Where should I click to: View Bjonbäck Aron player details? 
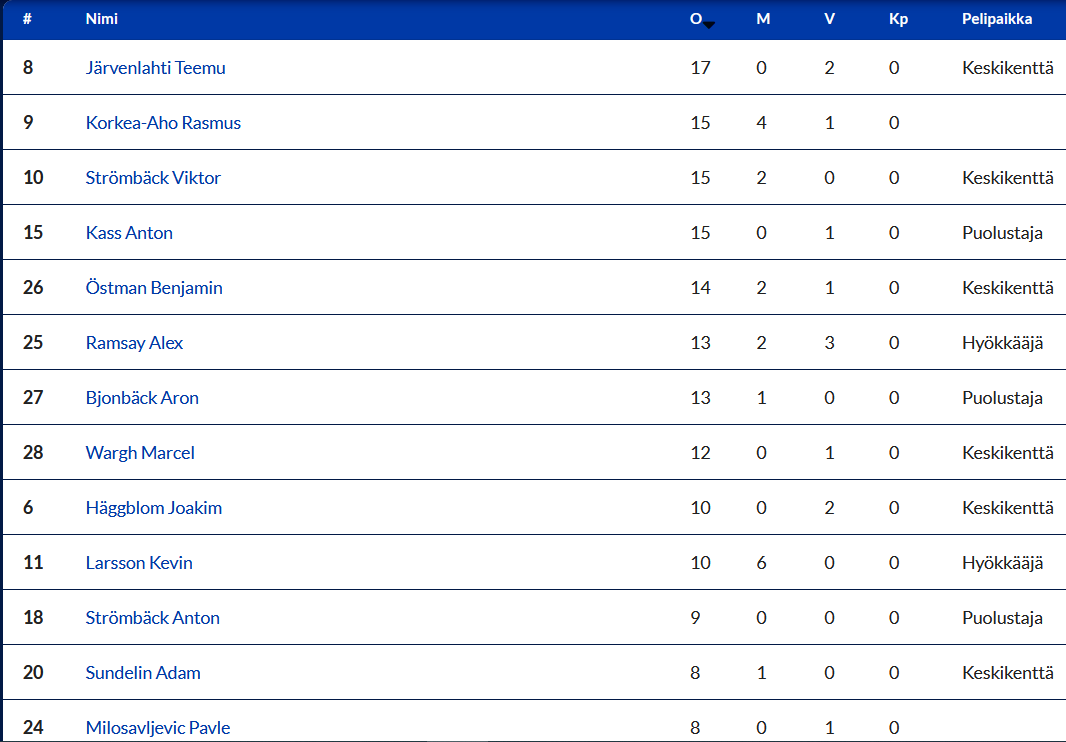pyautogui.click(x=142, y=399)
